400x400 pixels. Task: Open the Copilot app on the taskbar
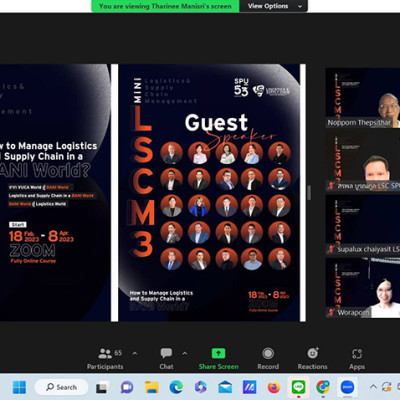click(201, 387)
